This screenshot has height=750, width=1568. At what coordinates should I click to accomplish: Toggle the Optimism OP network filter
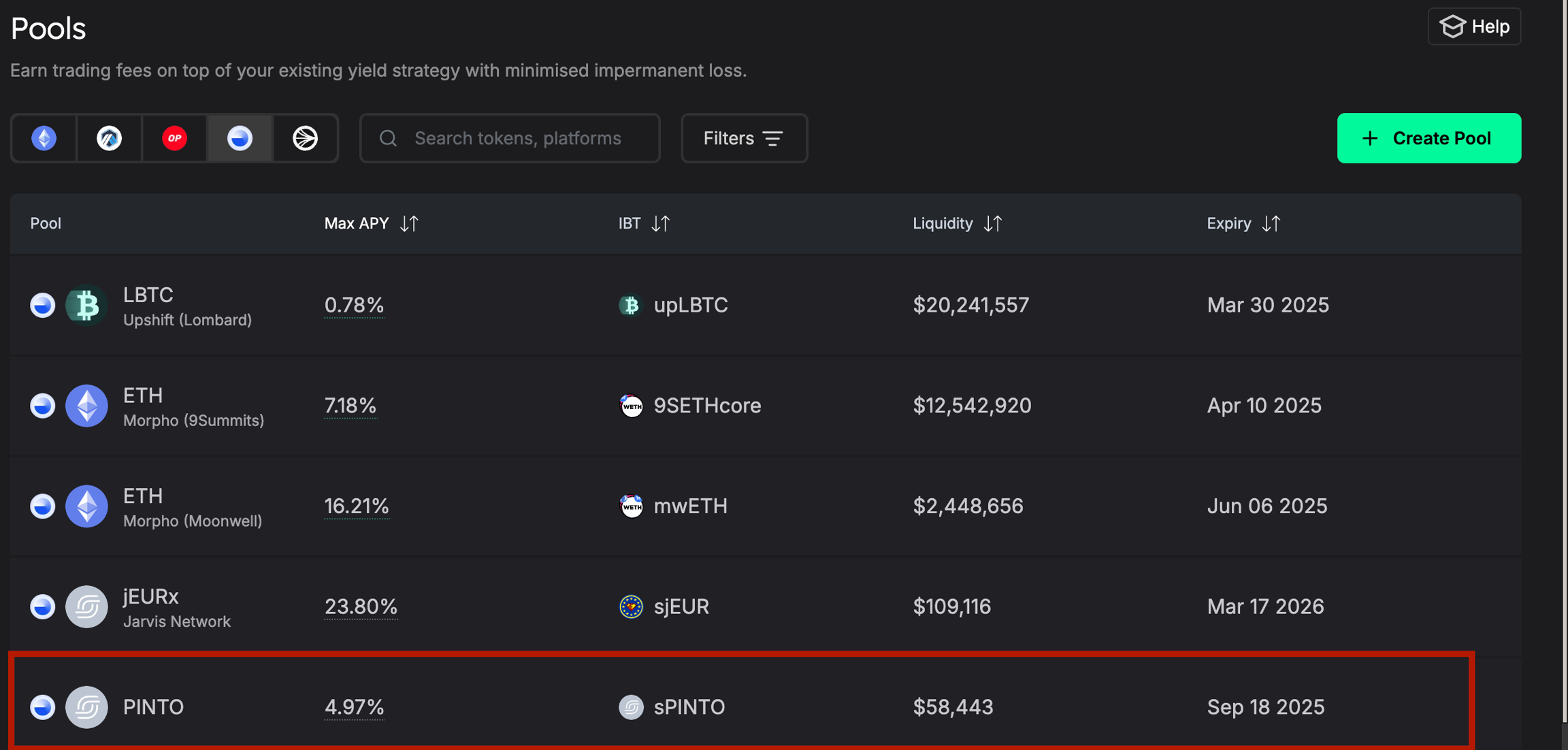pos(174,138)
